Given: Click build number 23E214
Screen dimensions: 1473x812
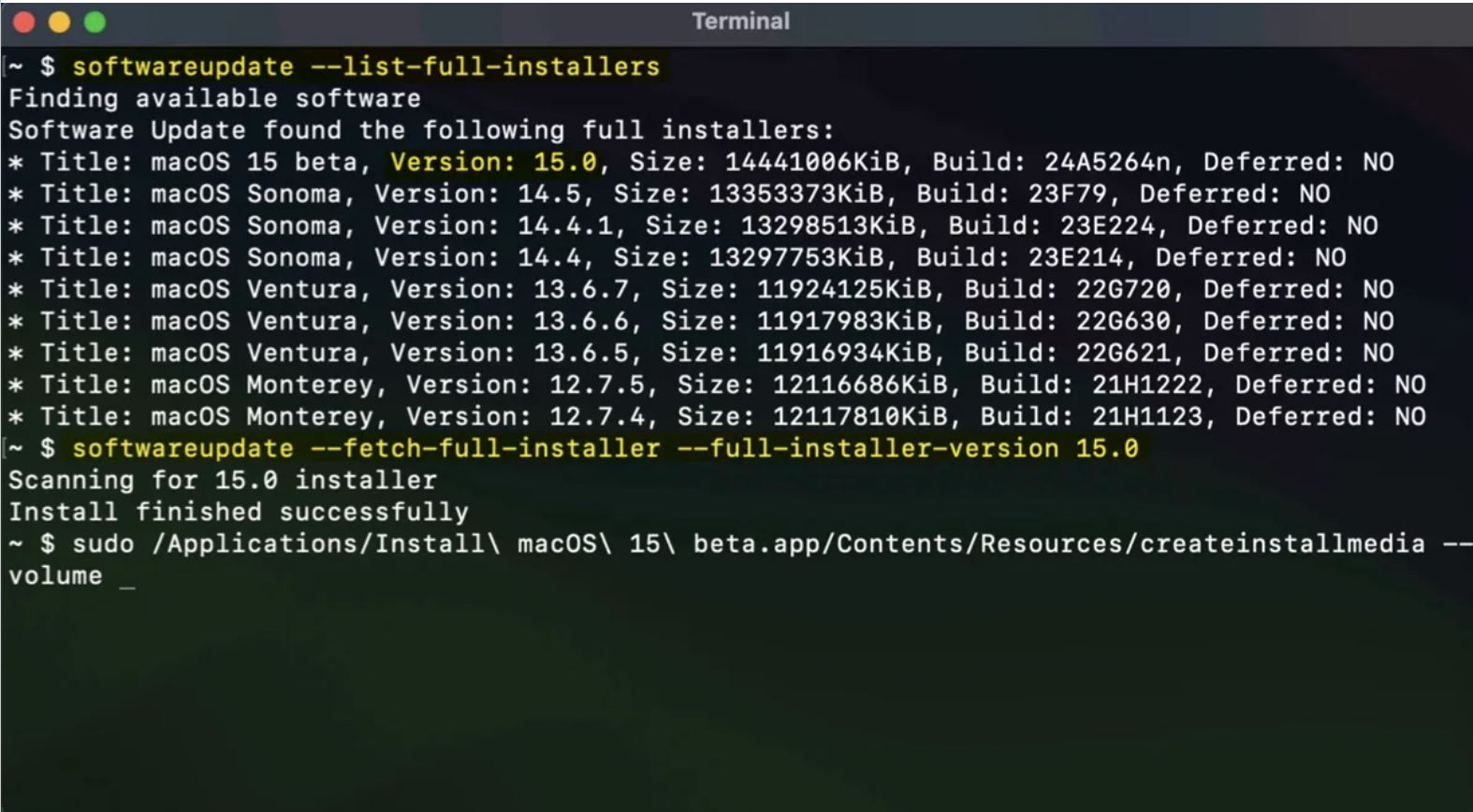Looking at the screenshot, I should pos(1075,257).
